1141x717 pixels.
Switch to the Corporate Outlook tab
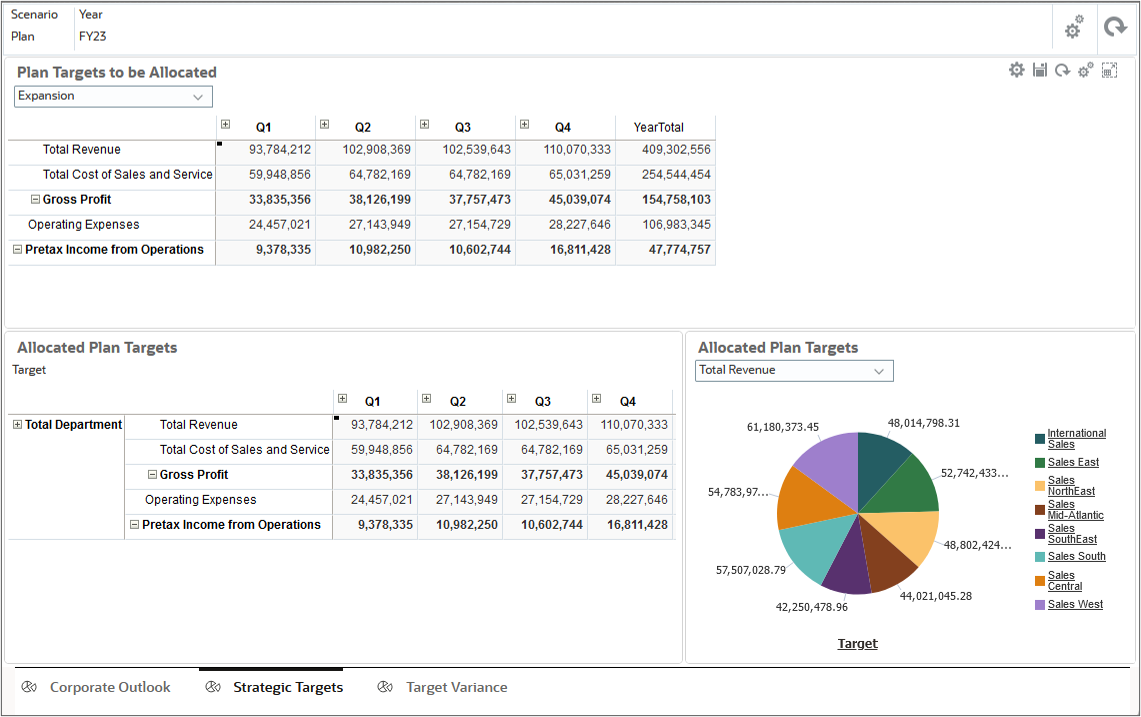(x=110, y=687)
